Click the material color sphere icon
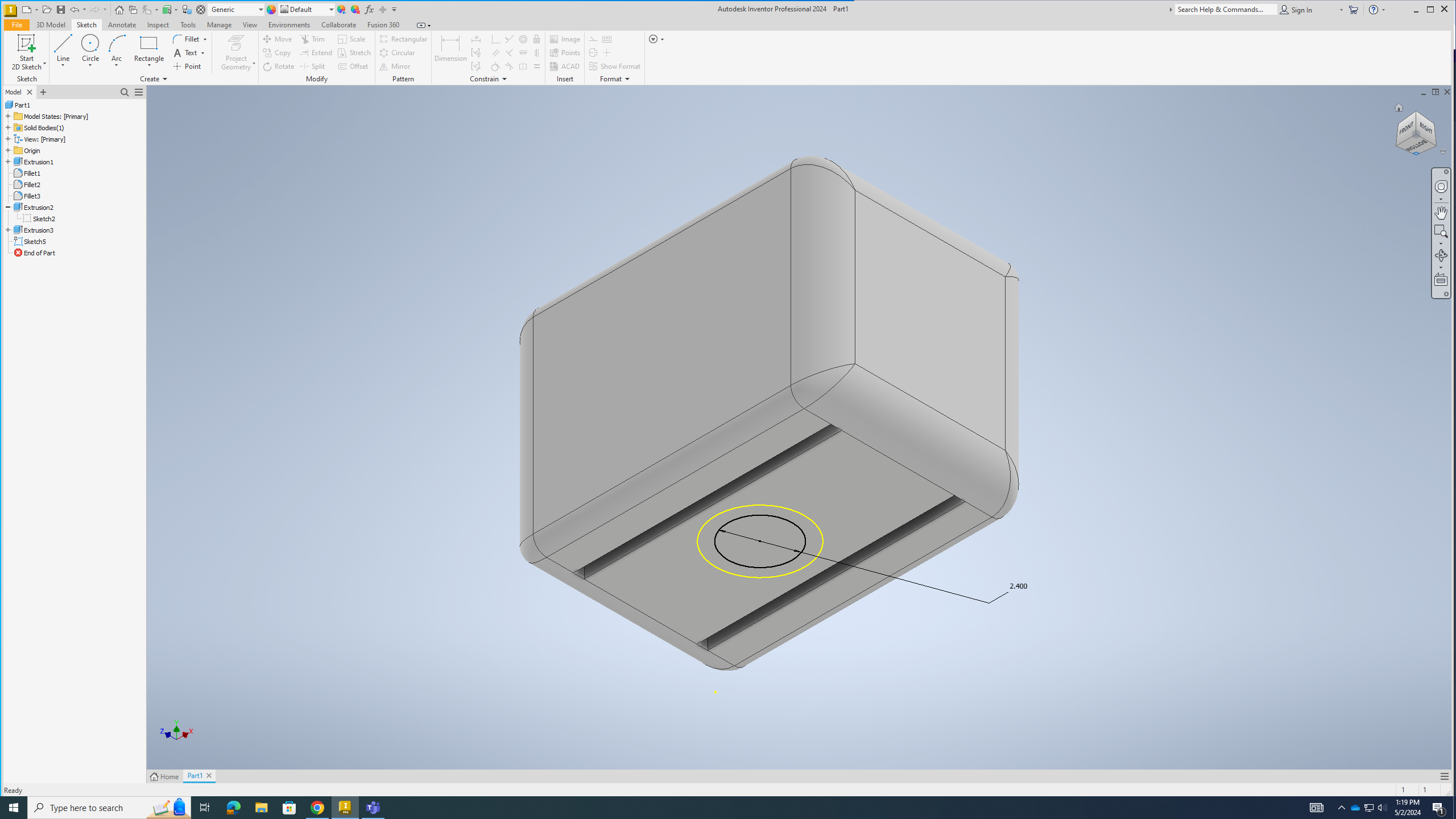1456x819 pixels. tap(271, 10)
